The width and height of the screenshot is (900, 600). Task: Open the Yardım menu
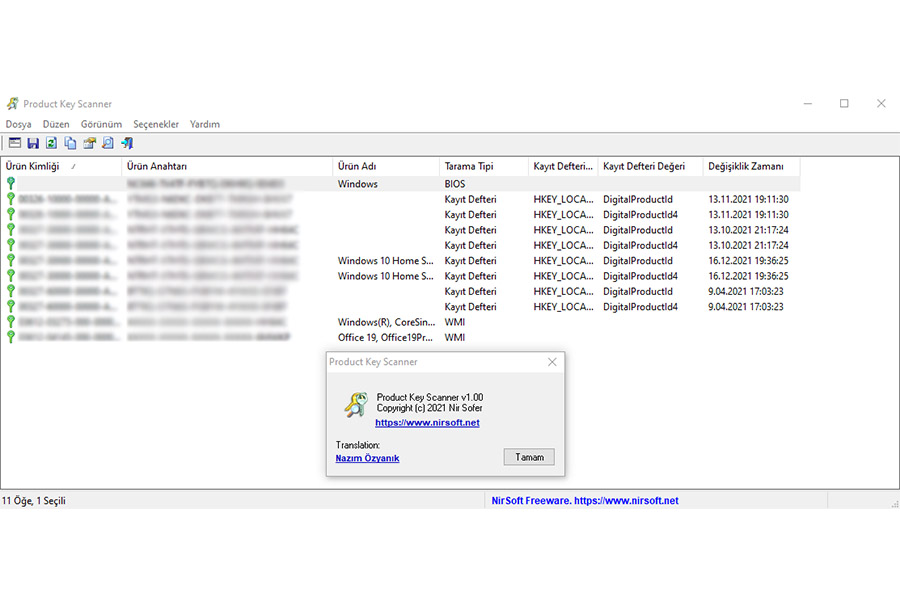tap(205, 124)
